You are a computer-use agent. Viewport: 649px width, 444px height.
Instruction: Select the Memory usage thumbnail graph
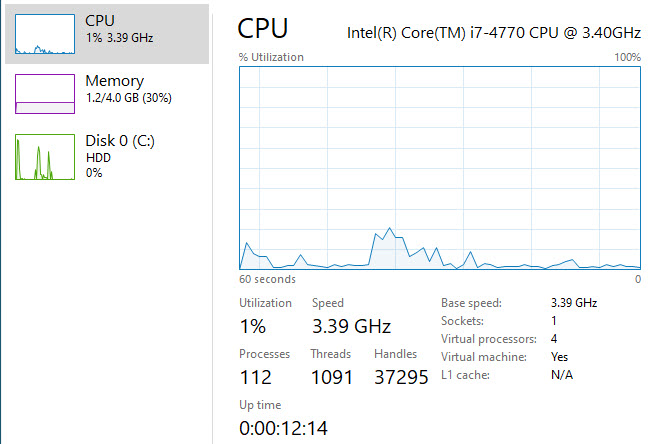(x=45, y=93)
